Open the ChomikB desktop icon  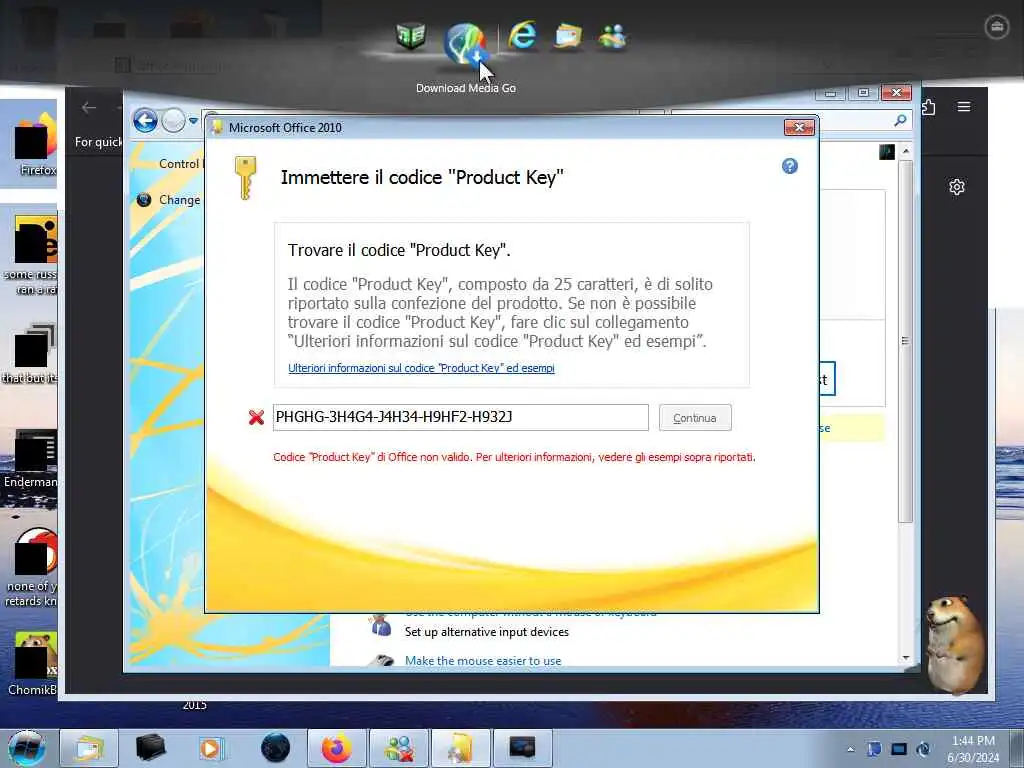(33, 663)
